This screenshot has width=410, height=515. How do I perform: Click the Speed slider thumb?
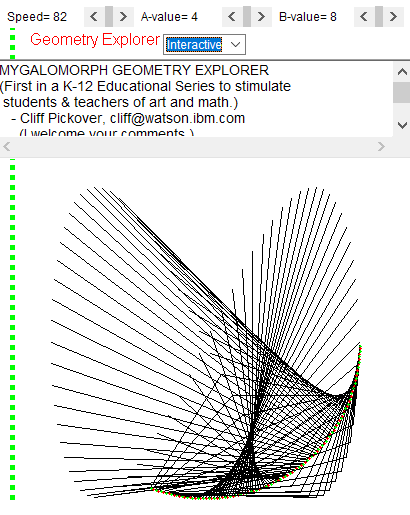click(x=109, y=16)
